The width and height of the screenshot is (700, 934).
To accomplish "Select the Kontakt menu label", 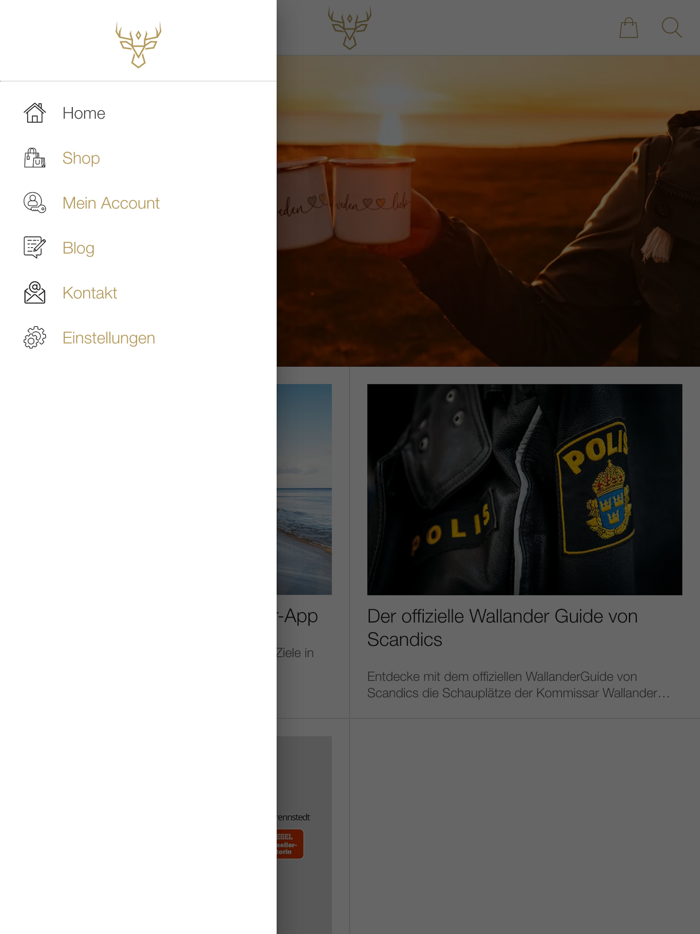I will (90, 293).
